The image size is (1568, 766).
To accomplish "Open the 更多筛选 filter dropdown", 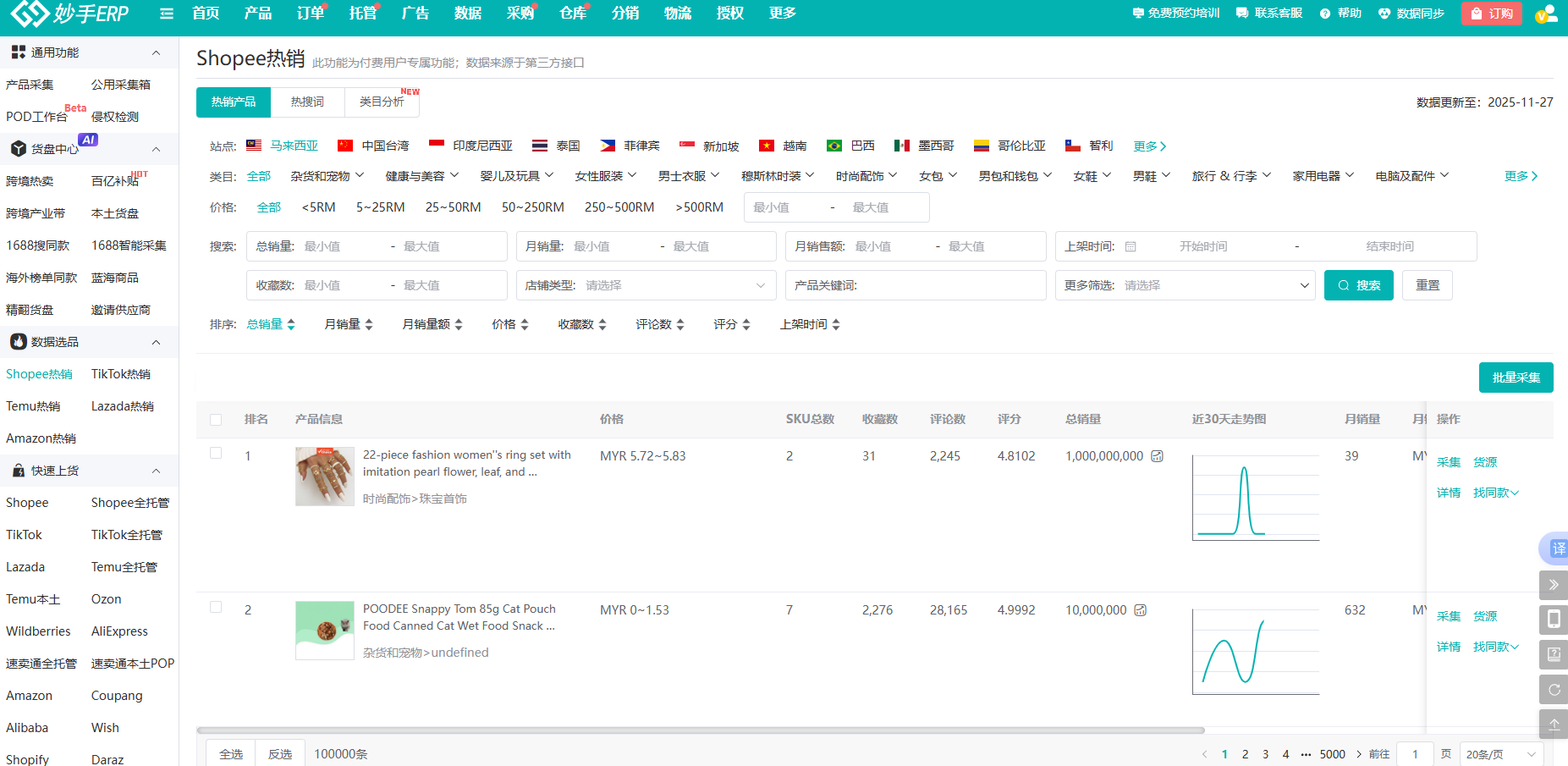I will [x=1185, y=285].
